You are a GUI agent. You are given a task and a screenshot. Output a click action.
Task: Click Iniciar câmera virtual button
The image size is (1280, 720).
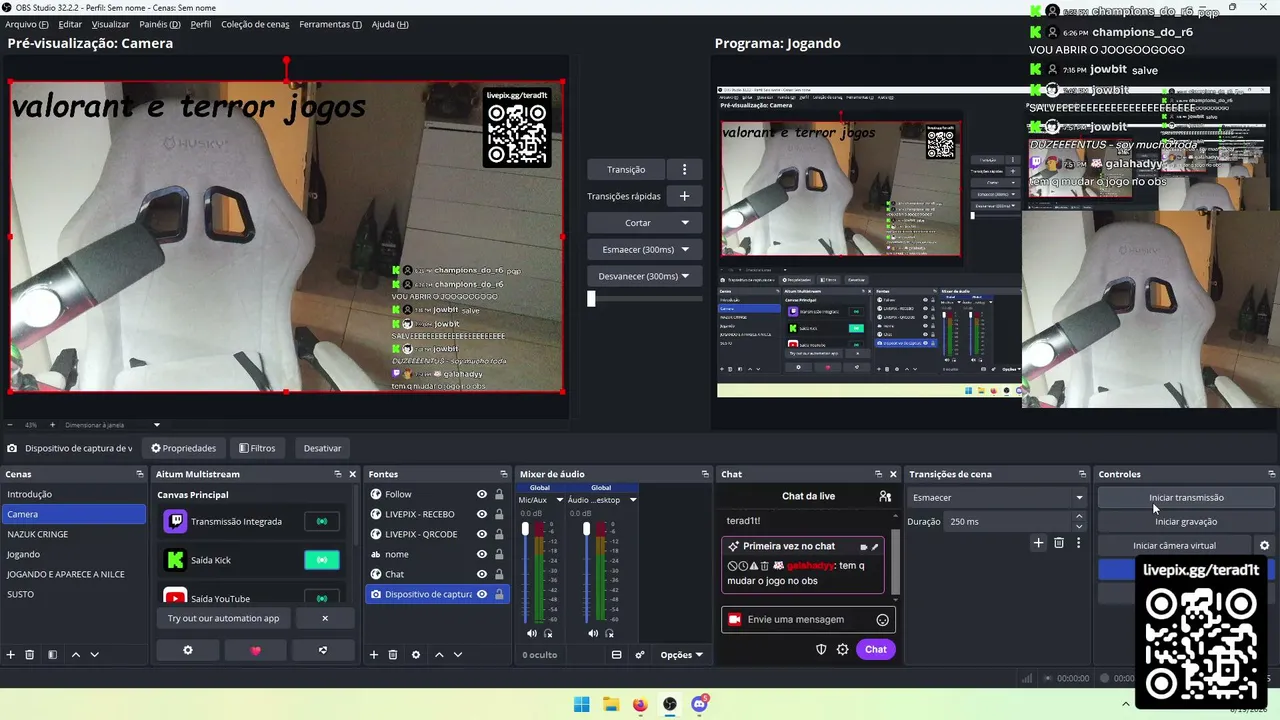coord(1175,546)
